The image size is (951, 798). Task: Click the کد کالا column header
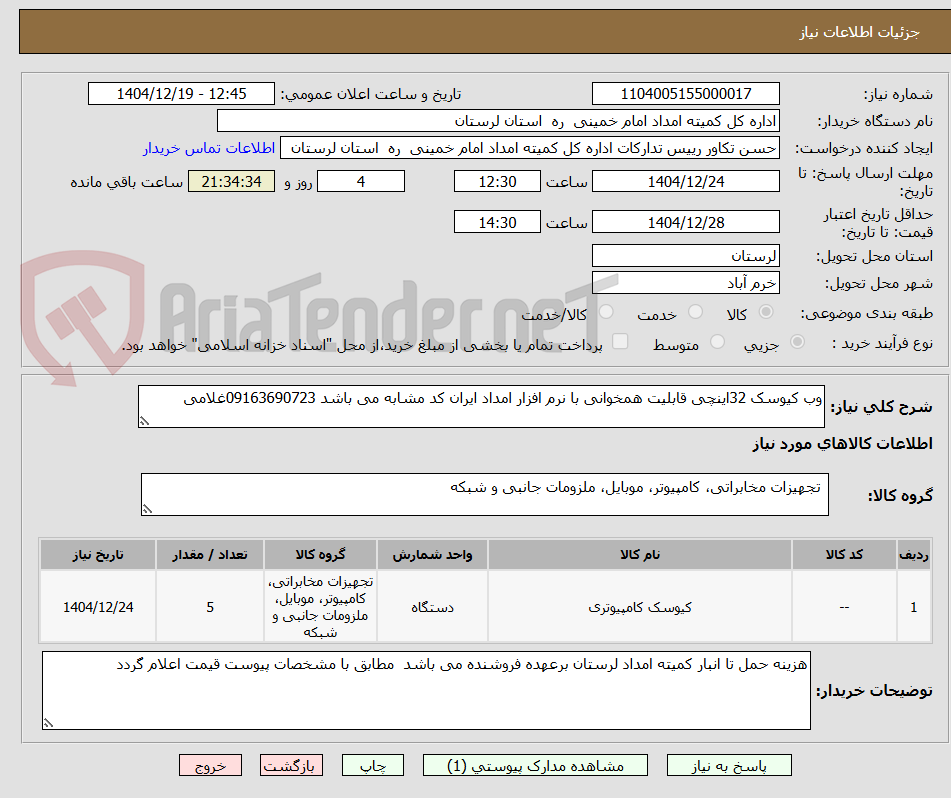844,555
